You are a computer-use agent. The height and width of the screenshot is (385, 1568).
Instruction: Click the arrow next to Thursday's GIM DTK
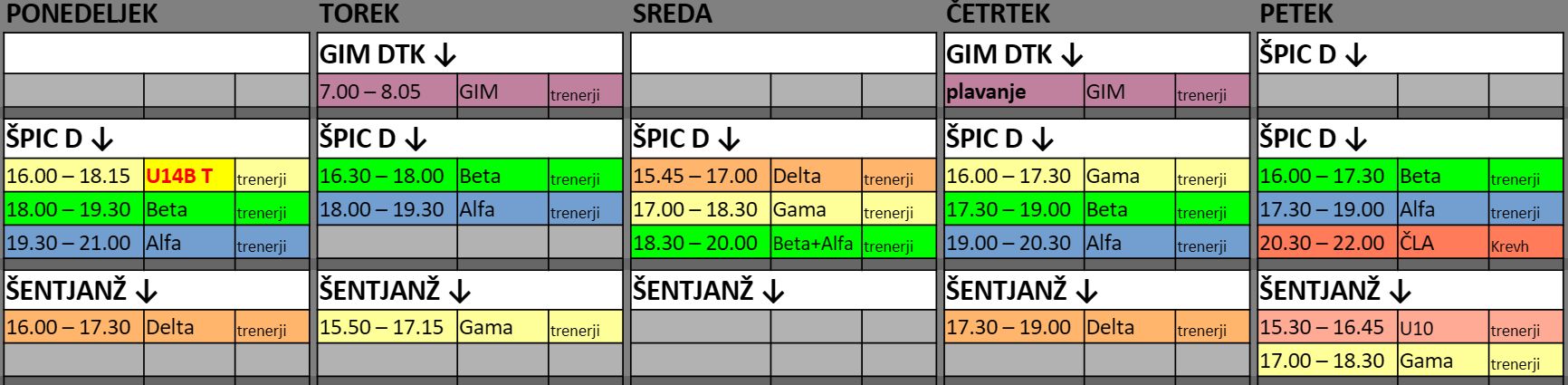point(1071,55)
